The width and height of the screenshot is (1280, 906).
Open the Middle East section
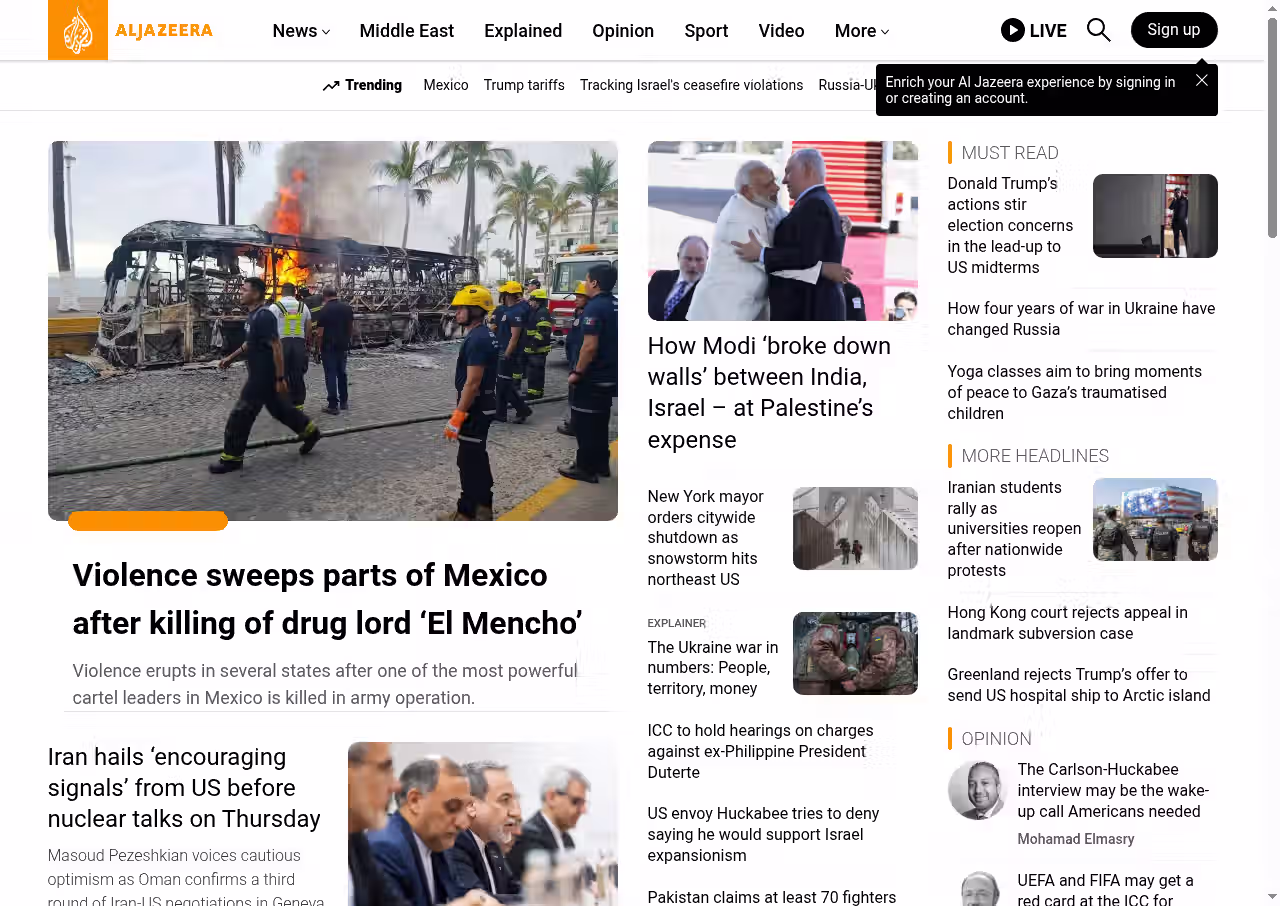point(406,31)
